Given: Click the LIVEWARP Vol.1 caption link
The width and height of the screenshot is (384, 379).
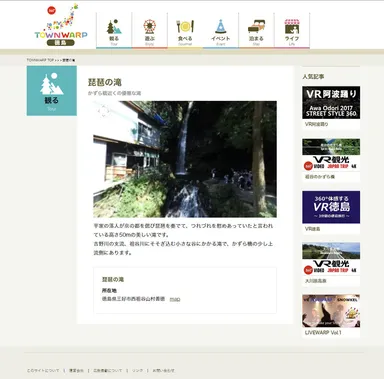Looking at the screenshot, I should tap(323, 333).
